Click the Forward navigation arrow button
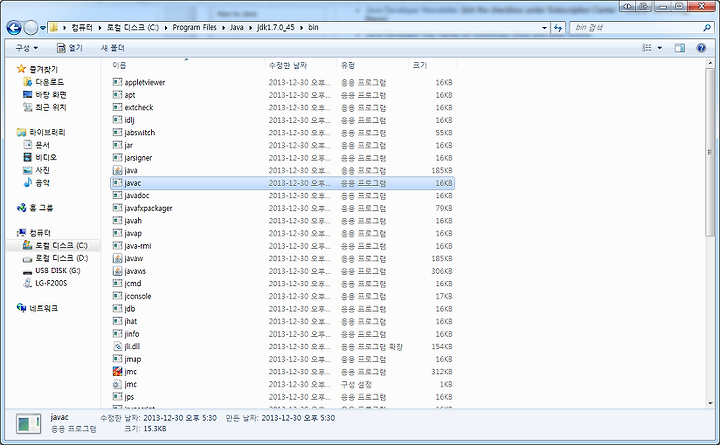This screenshot has width=720, height=445. [30, 28]
